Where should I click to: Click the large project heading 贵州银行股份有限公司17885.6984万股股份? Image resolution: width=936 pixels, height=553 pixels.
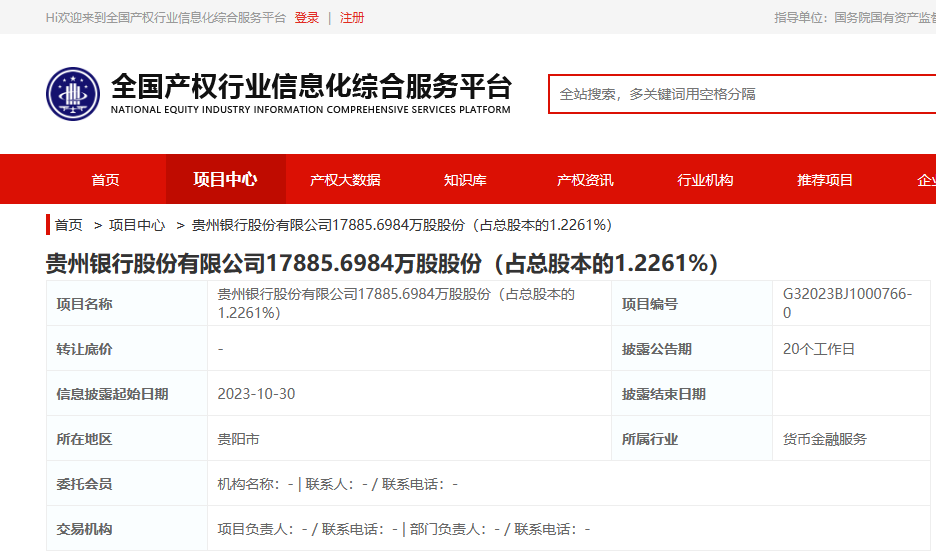(x=382, y=263)
